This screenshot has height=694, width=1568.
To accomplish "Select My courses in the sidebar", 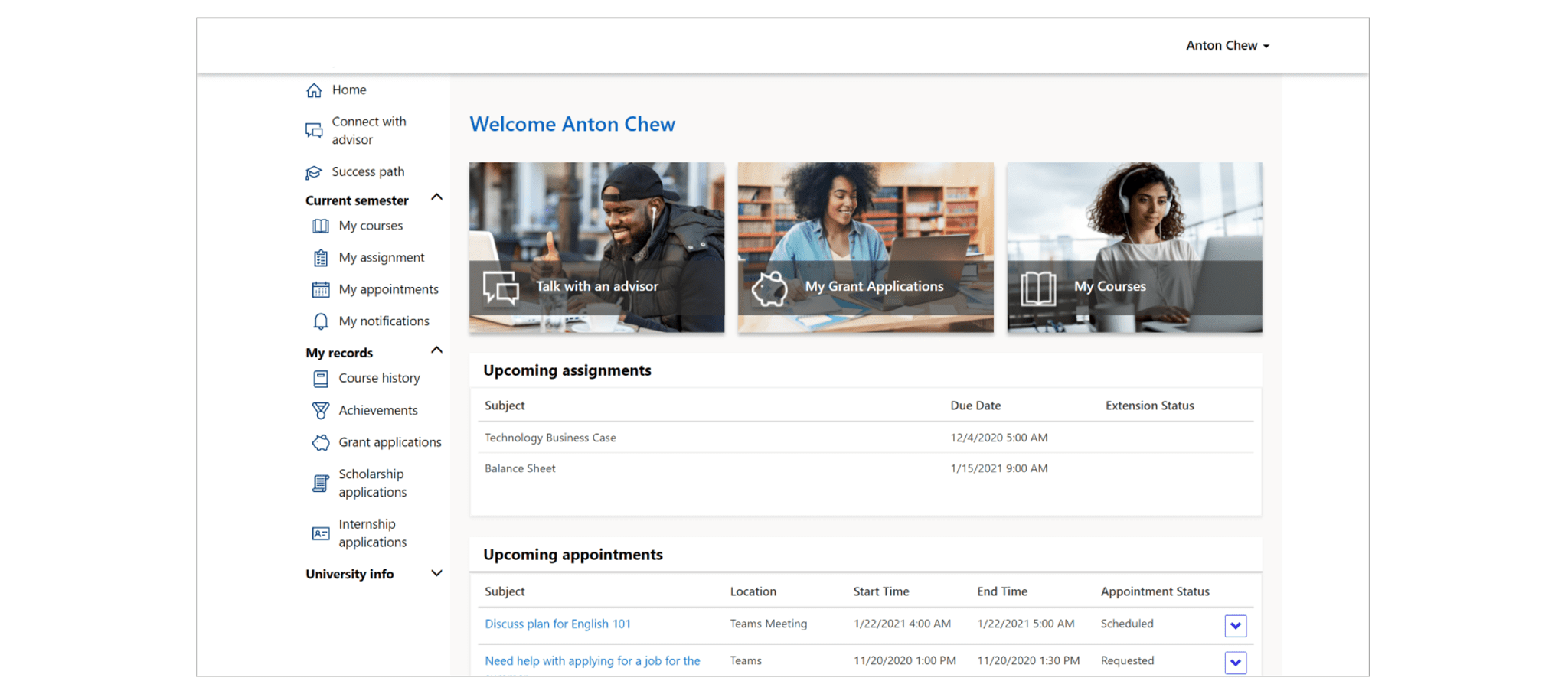I will tap(371, 226).
